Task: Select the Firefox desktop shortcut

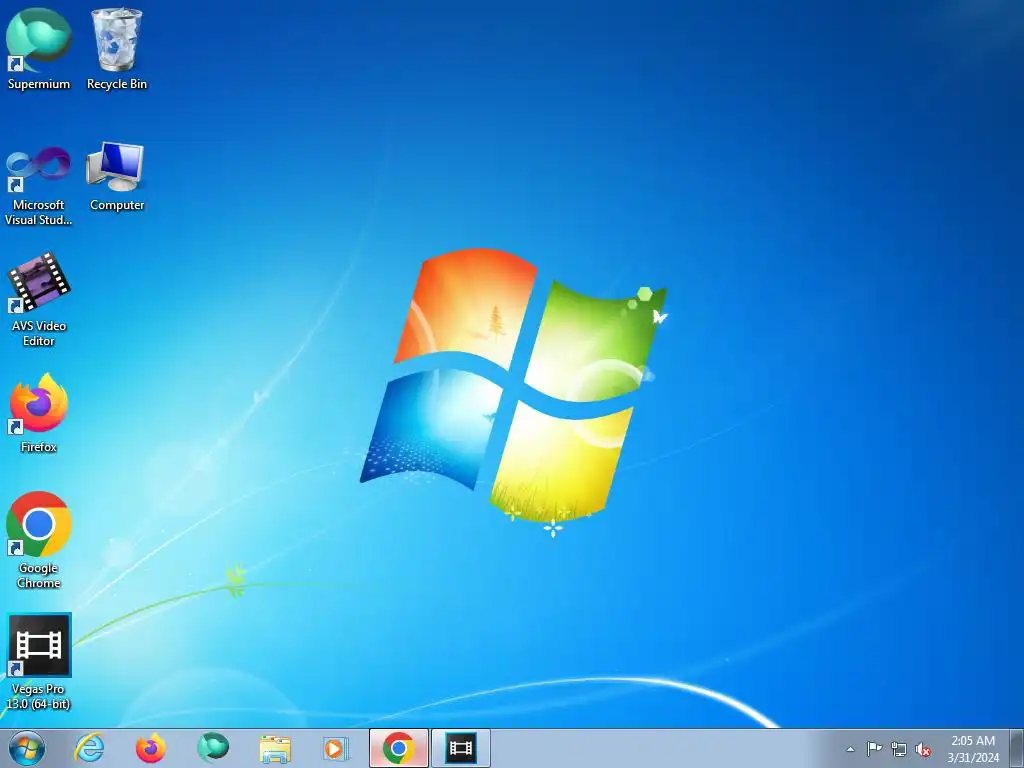Action: (39, 413)
